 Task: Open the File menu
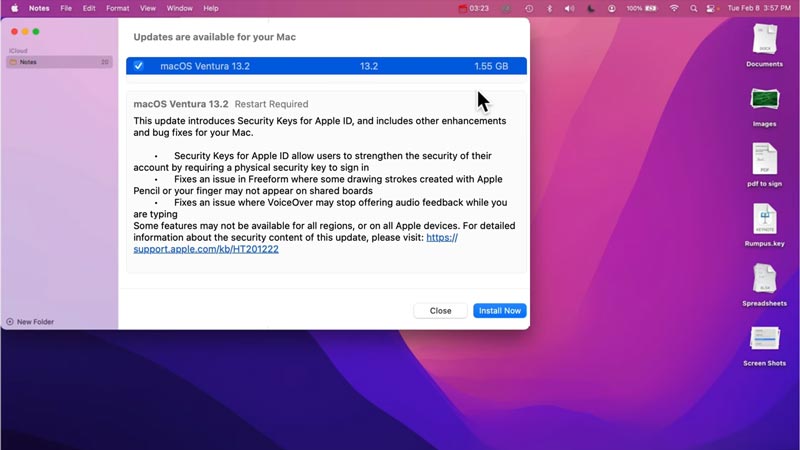point(66,8)
